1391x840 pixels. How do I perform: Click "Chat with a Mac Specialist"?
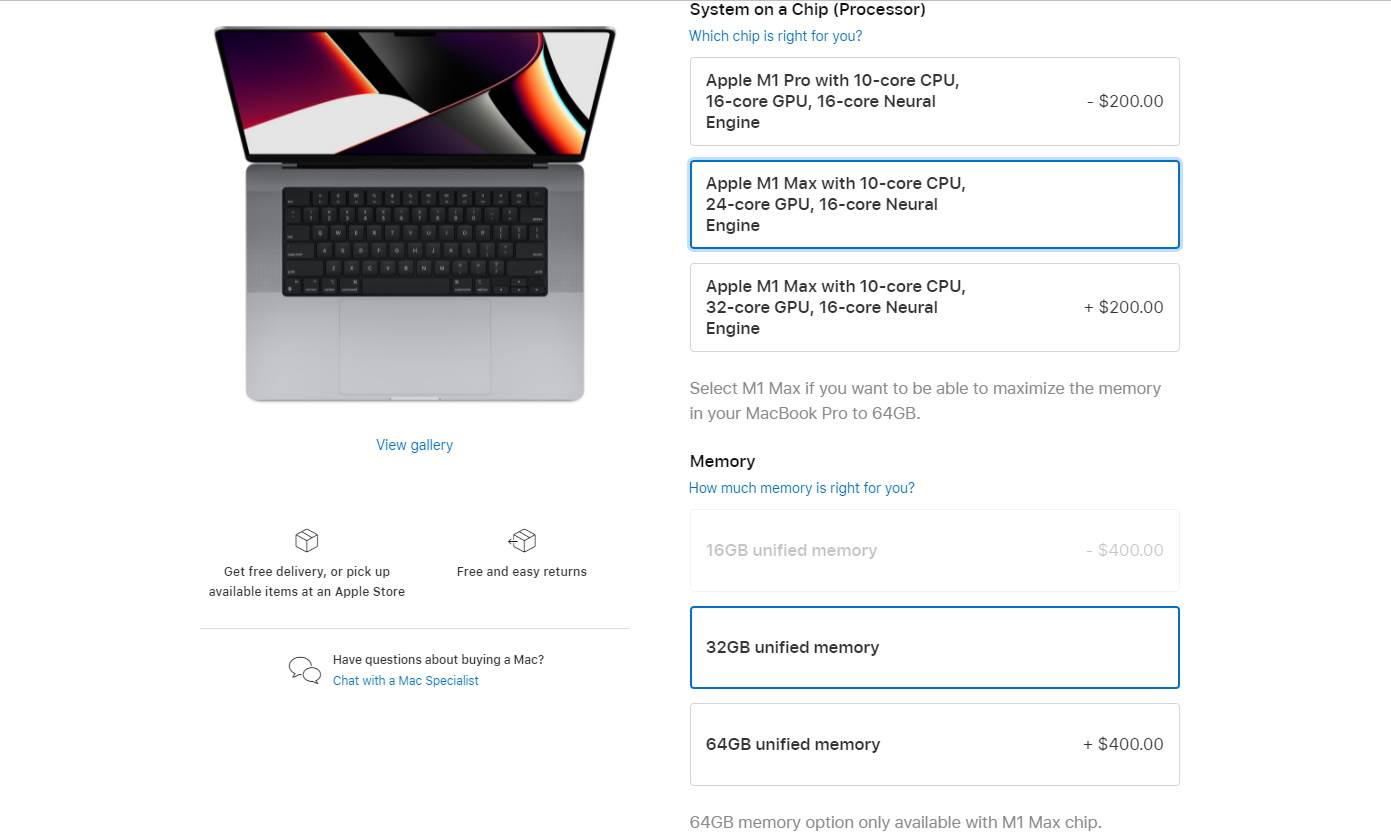405,680
